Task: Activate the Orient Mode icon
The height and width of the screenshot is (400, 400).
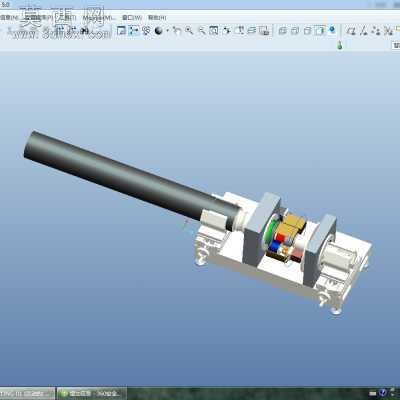Action: (x=146, y=31)
